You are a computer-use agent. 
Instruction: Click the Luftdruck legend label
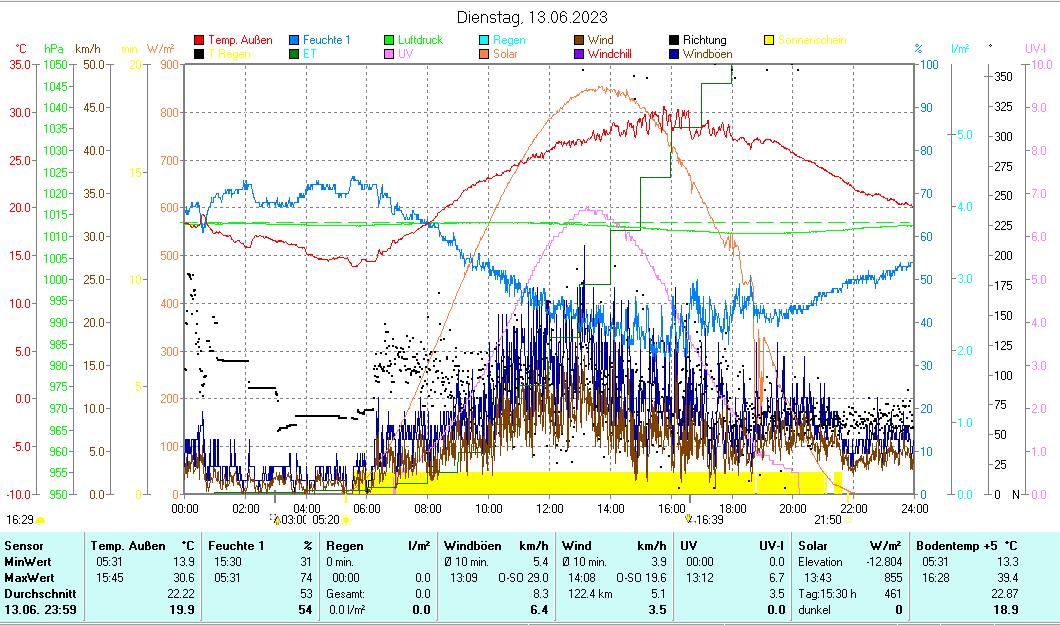click(420, 40)
